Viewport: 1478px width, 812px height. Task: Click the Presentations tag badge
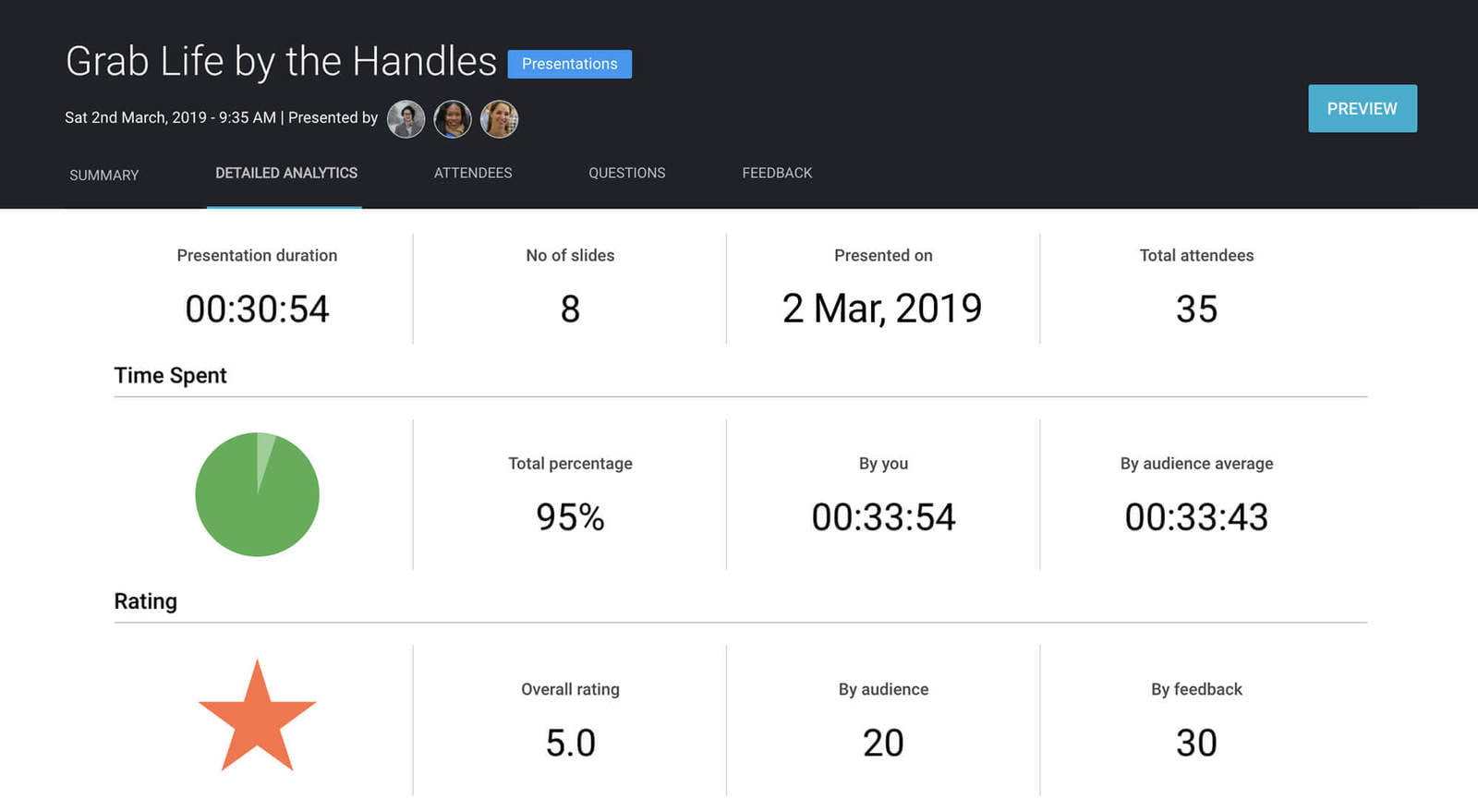click(570, 64)
